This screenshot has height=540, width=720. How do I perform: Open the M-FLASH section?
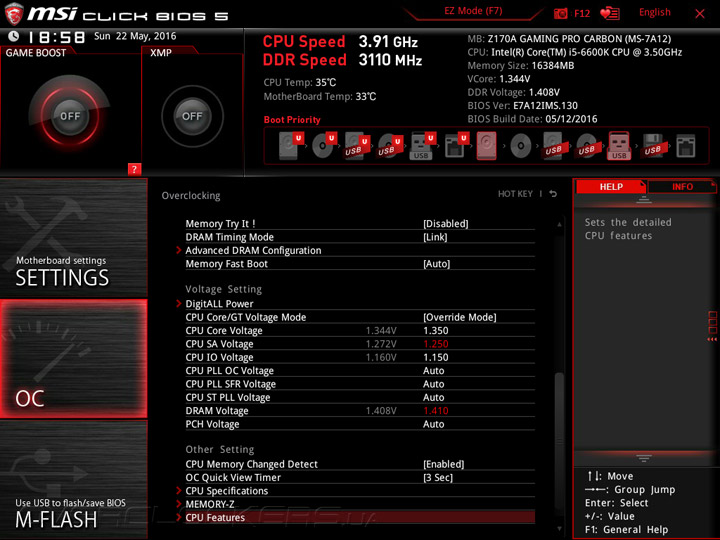click(x=73, y=480)
